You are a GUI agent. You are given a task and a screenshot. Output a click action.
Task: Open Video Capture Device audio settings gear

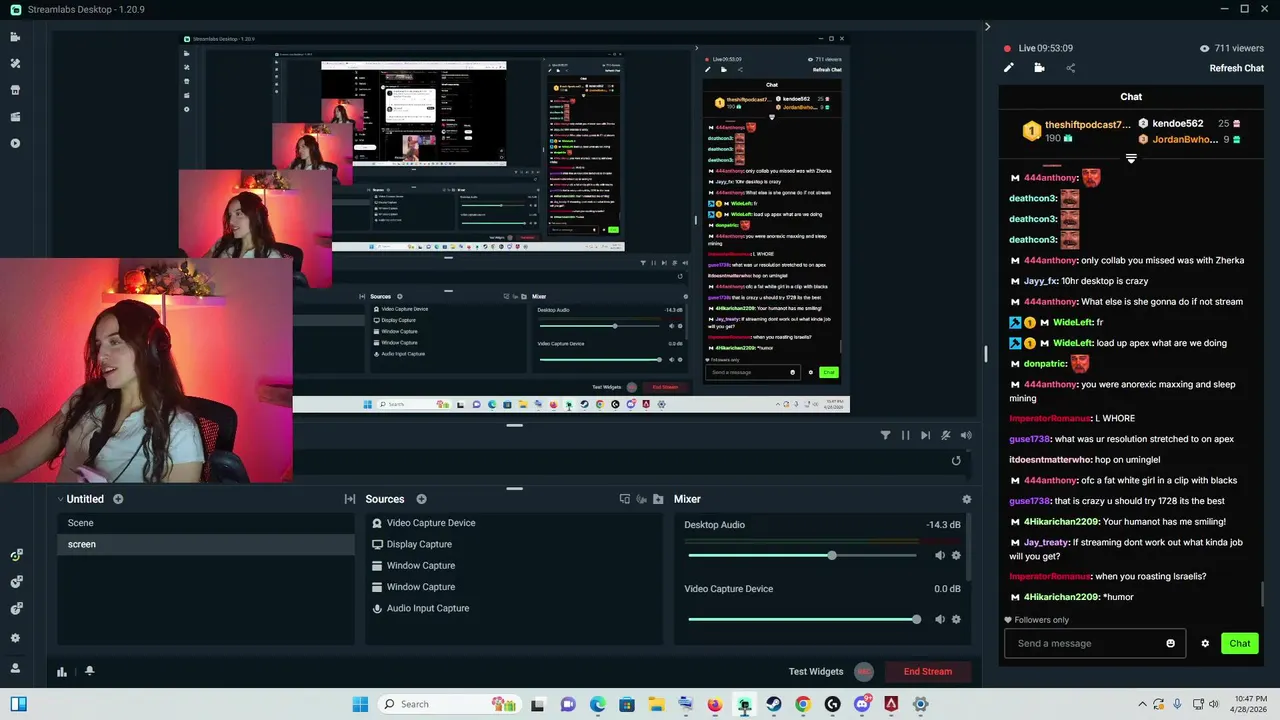click(956, 619)
